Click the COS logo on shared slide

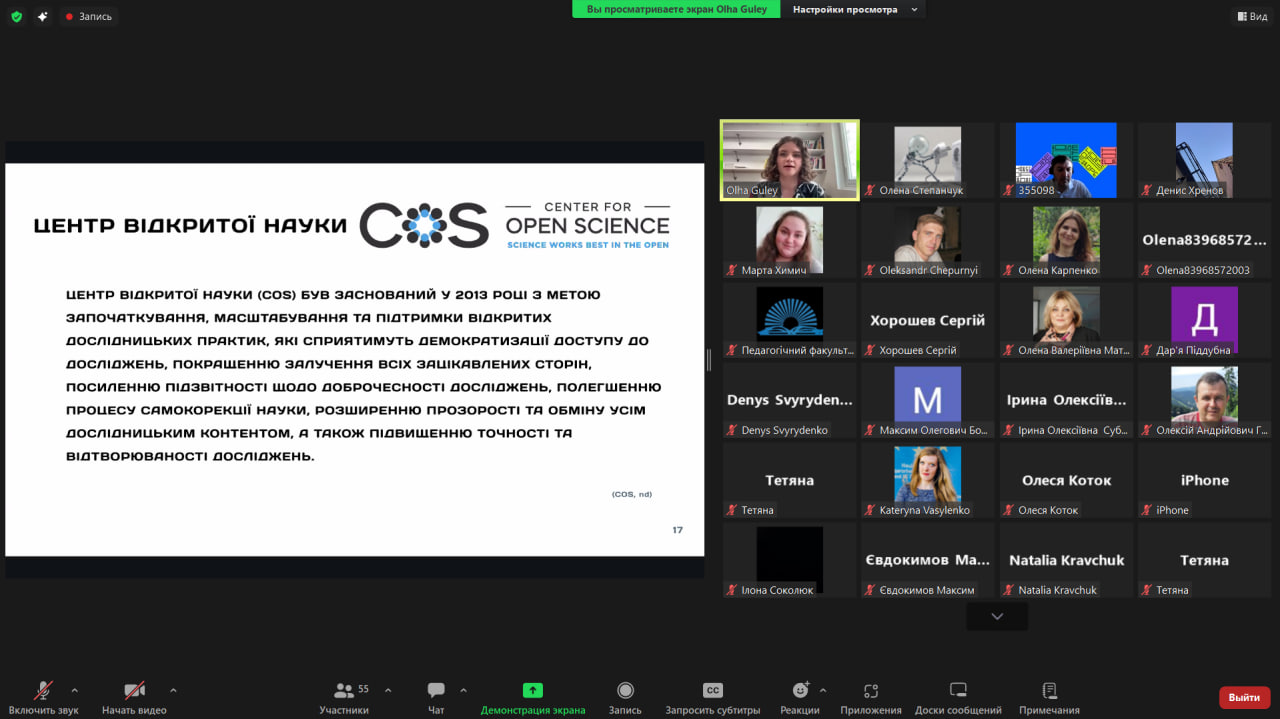424,225
